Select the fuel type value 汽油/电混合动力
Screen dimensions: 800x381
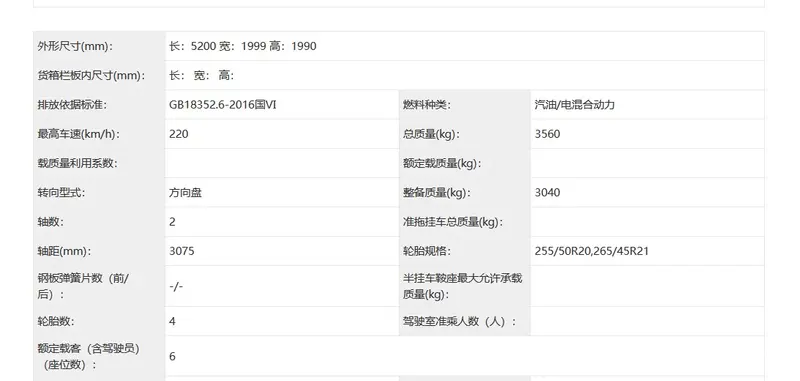[574, 105]
